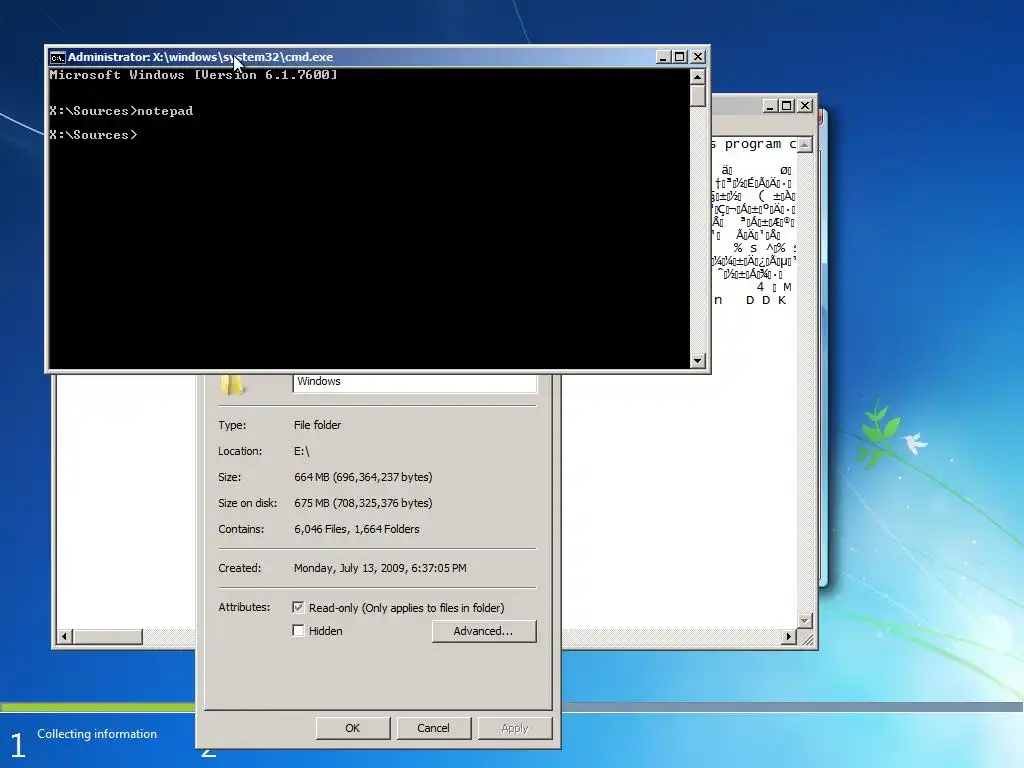
Task: Cancel the Properties dialog
Action: pyautogui.click(x=434, y=728)
